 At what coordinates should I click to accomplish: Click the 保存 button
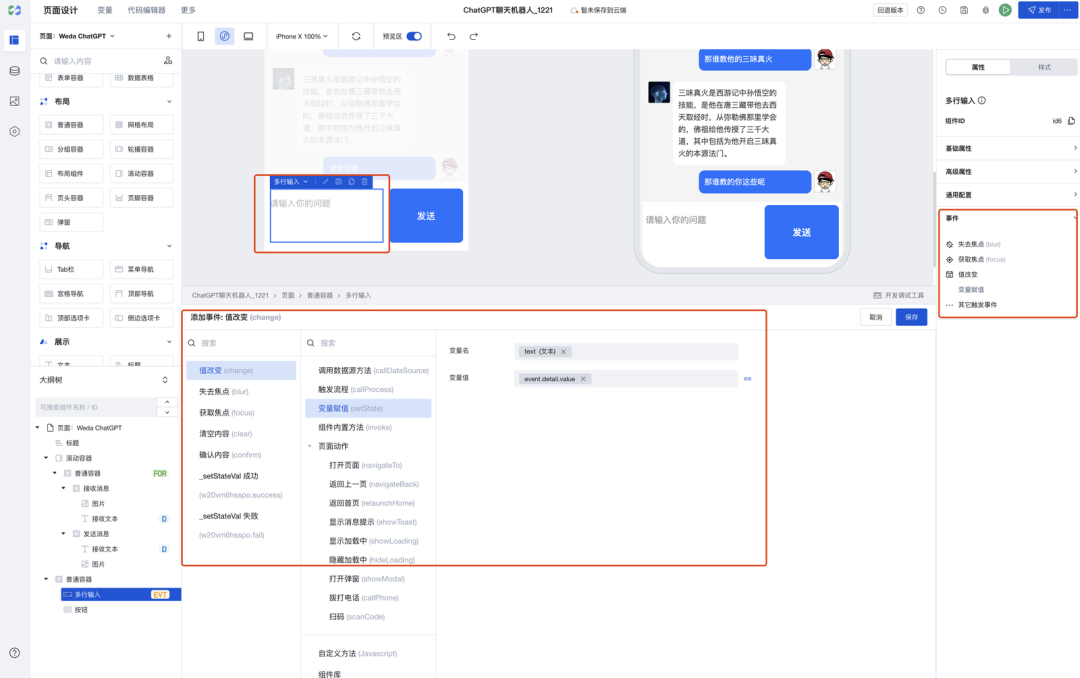911,318
